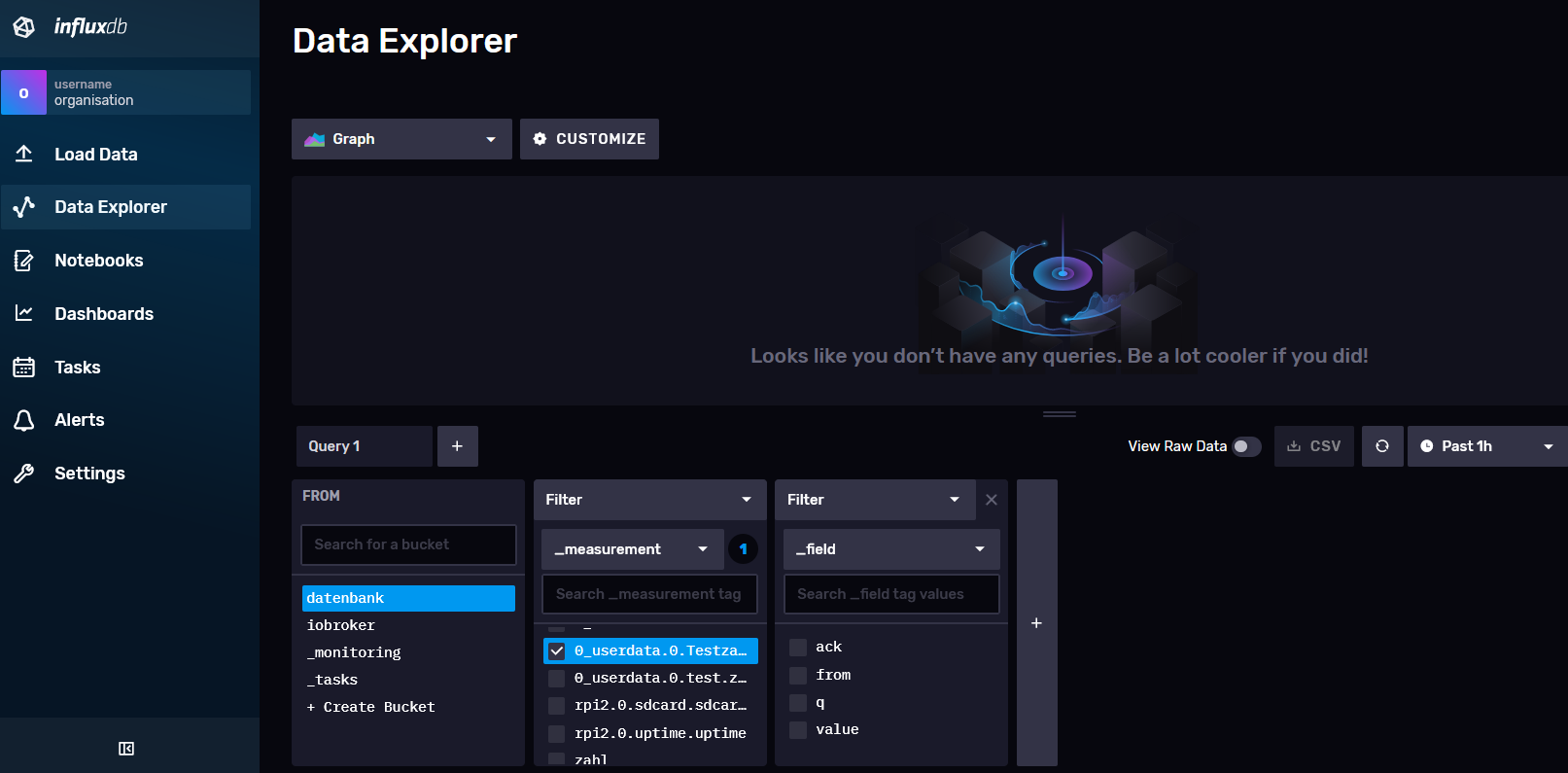Open the Past 1h time range dropdown
The image size is (1568, 773).
tap(1487, 446)
